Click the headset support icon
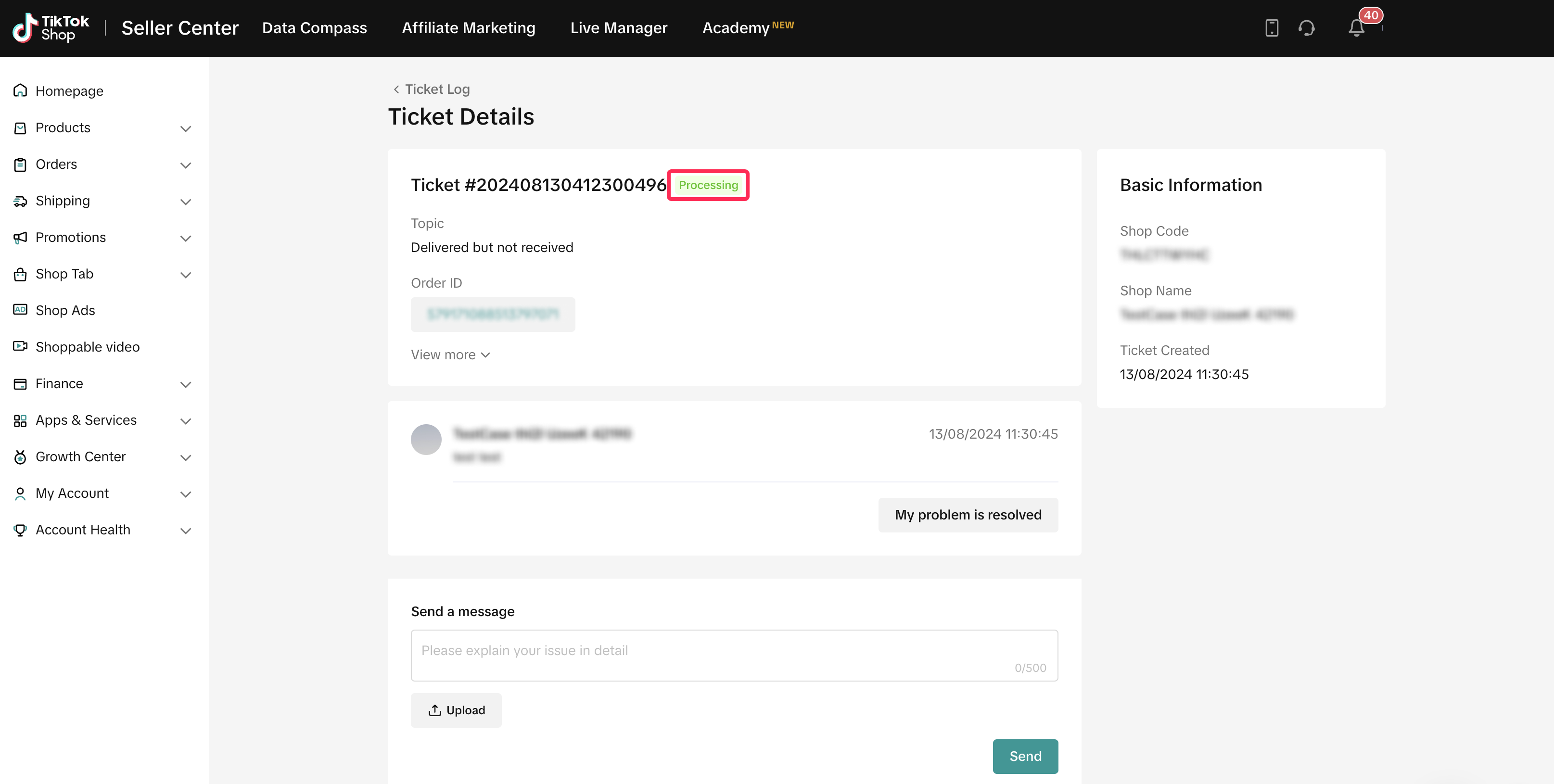1554x784 pixels. point(1307,28)
